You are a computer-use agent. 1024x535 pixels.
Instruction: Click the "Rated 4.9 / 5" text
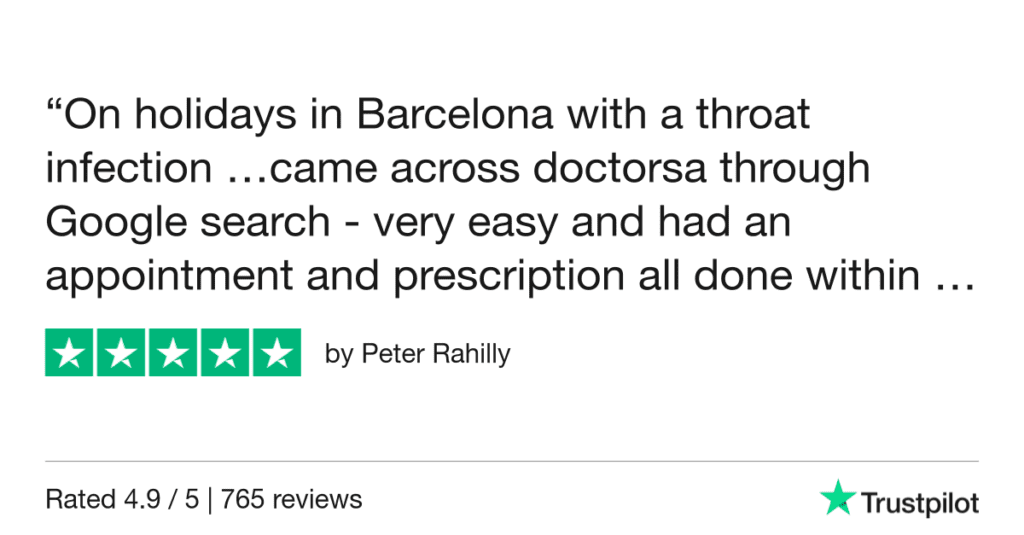click(x=124, y=498)
